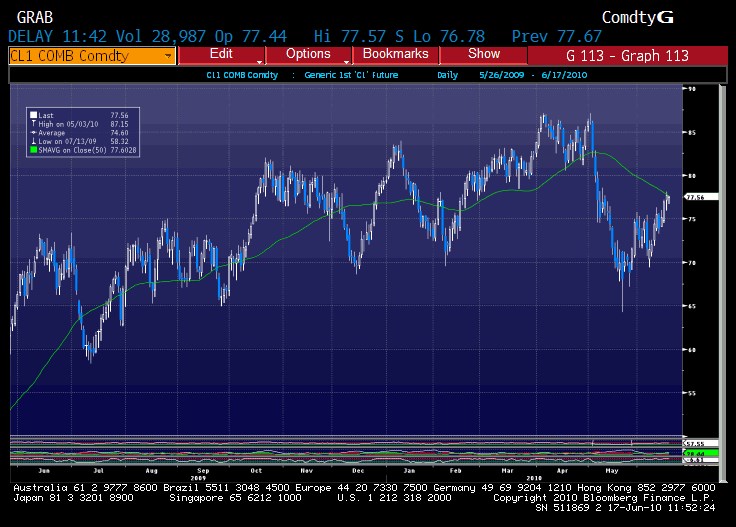Click the Low on 07/13/09 legend marker

tap(33, 139)
